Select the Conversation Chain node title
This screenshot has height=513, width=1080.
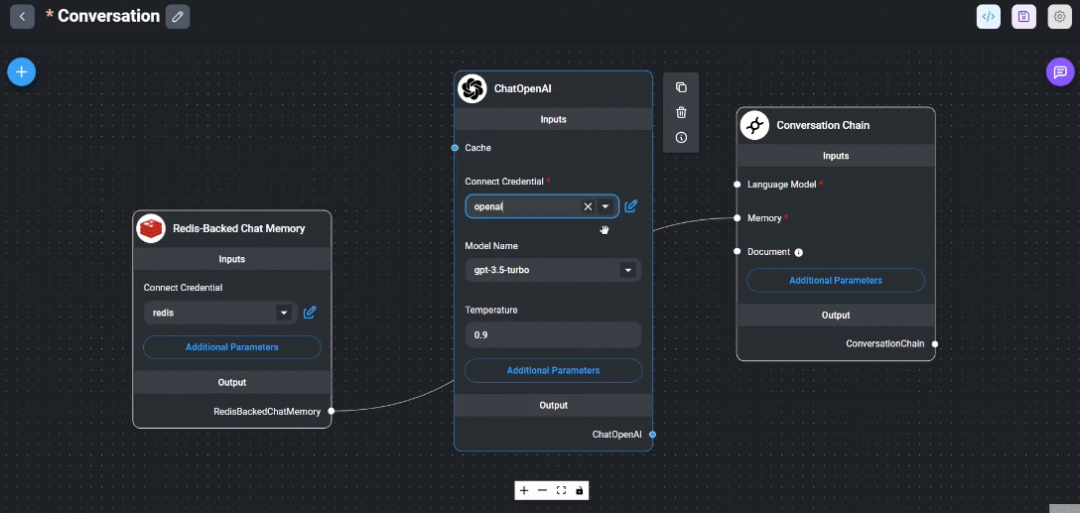pos(822,125)
